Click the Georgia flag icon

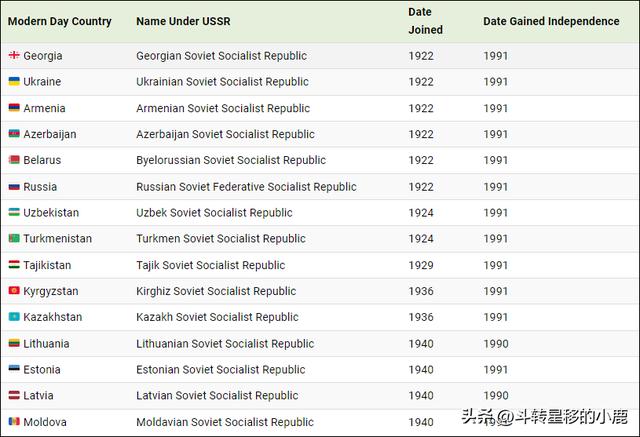[14, 56]
